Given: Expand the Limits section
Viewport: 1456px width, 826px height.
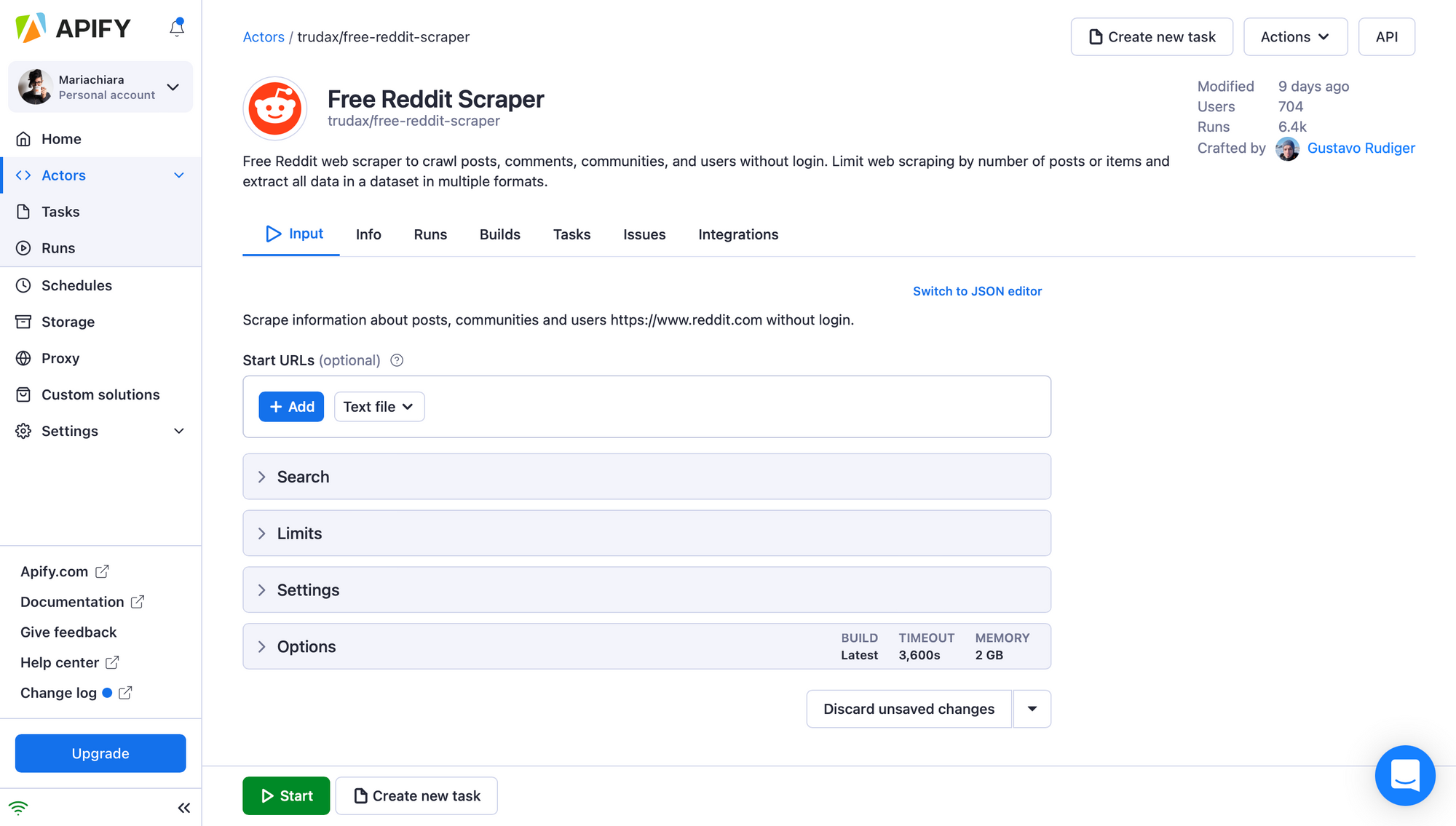Looking at the screenshot, I should [646, 533].
